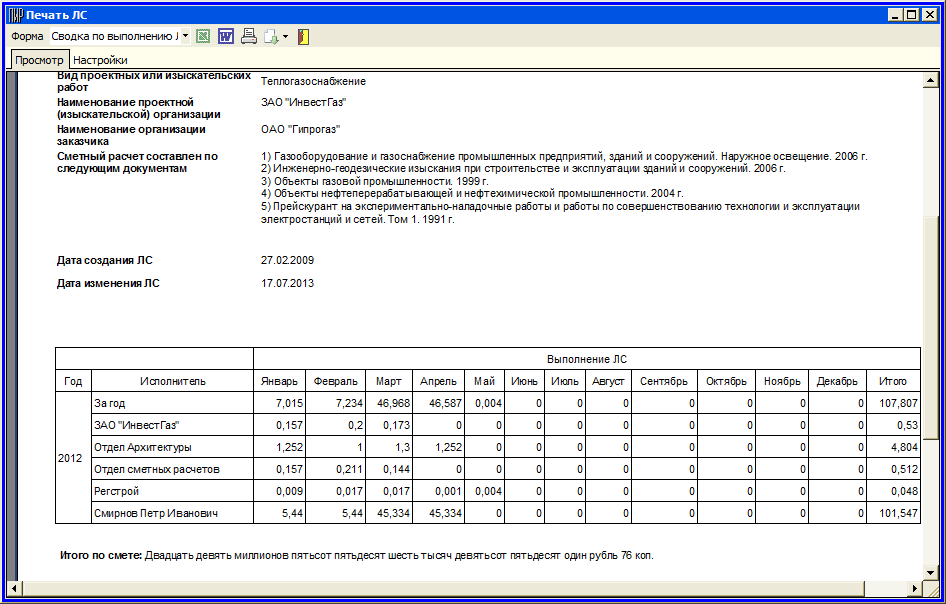Viewport: 946px width, 604px height.
Task: Click the horizontal scrollbar thumb
Action: tap(443, 588)
